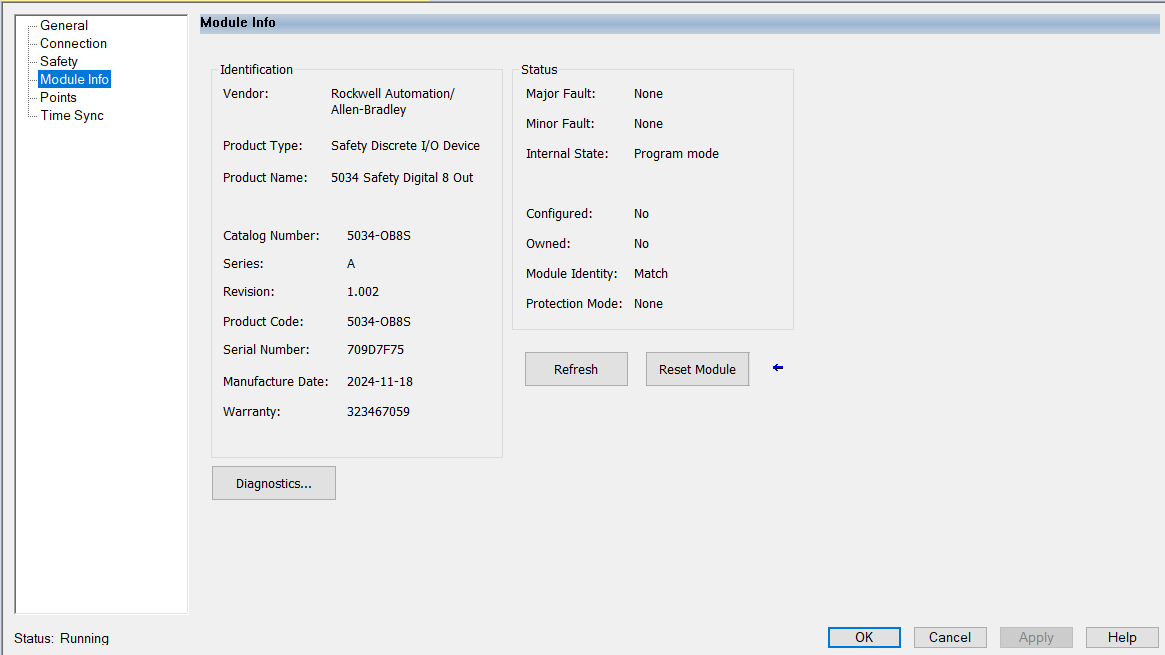Image resolution: width=1165 pixels, height=655 pixels.
Task: Open the General page in the tree
Action: [64, 25]
